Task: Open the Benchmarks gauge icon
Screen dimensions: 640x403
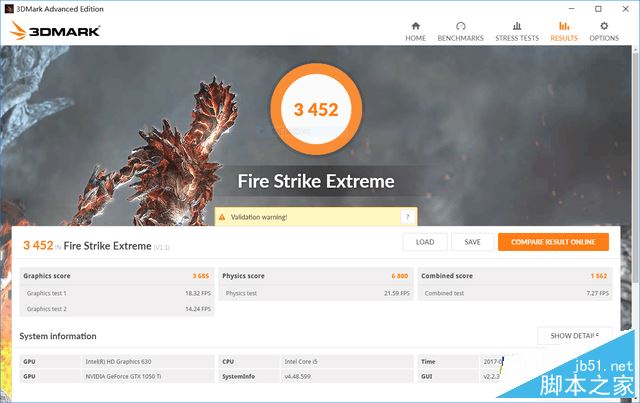Action: (460, 26)
